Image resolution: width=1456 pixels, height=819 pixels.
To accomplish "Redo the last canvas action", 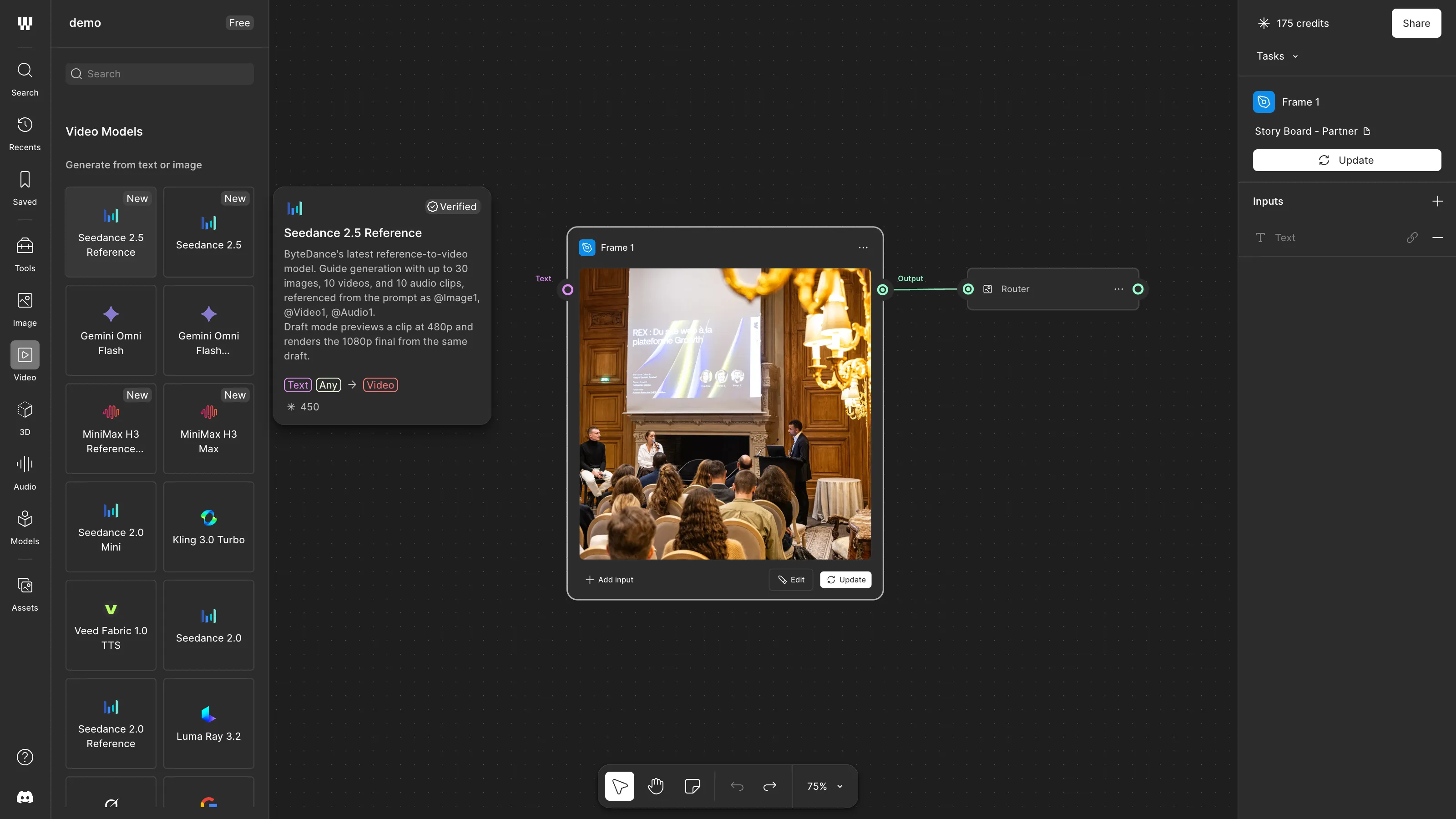I will point(770,786).
